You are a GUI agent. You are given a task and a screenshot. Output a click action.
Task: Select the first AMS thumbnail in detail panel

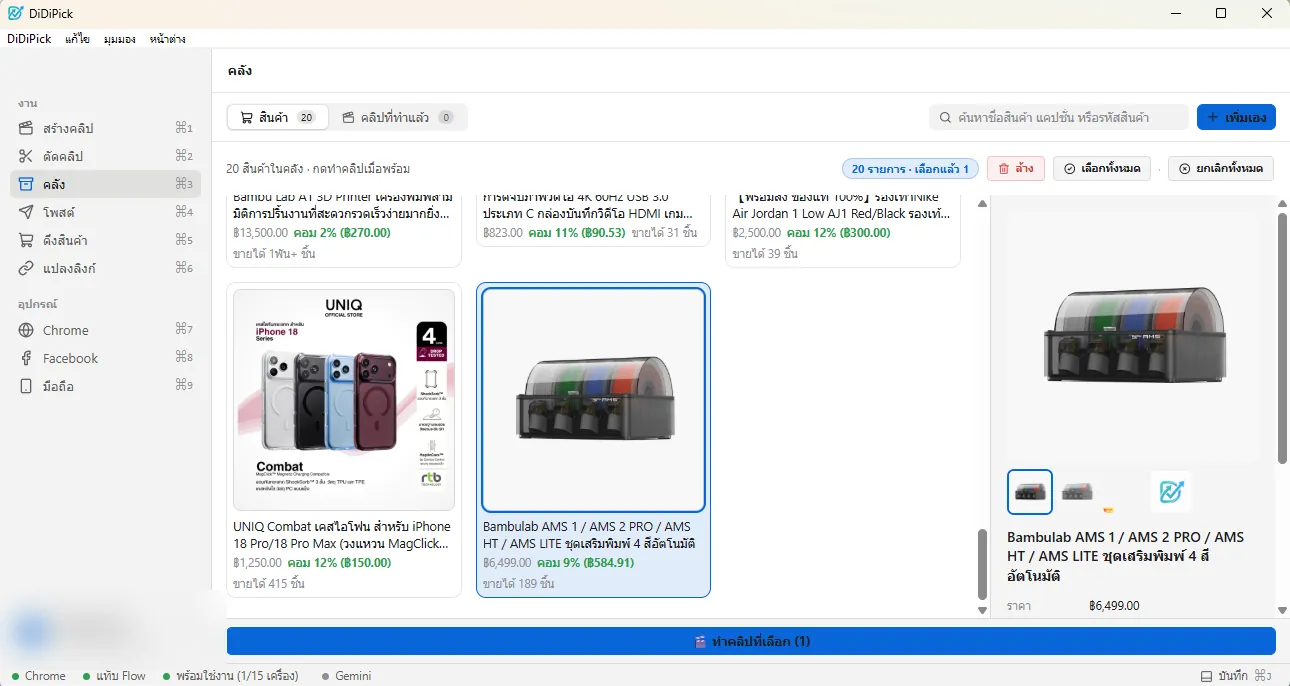pyautogui.click(x=1029, y=491)
